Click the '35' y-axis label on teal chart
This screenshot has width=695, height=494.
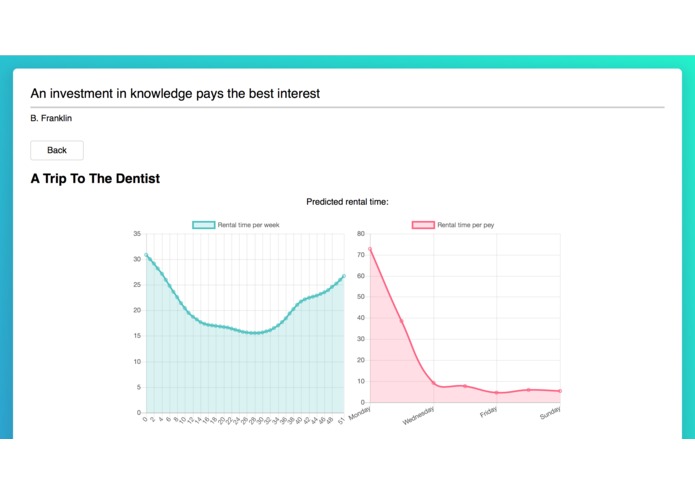pyautogui.click(x=137, y=233)
